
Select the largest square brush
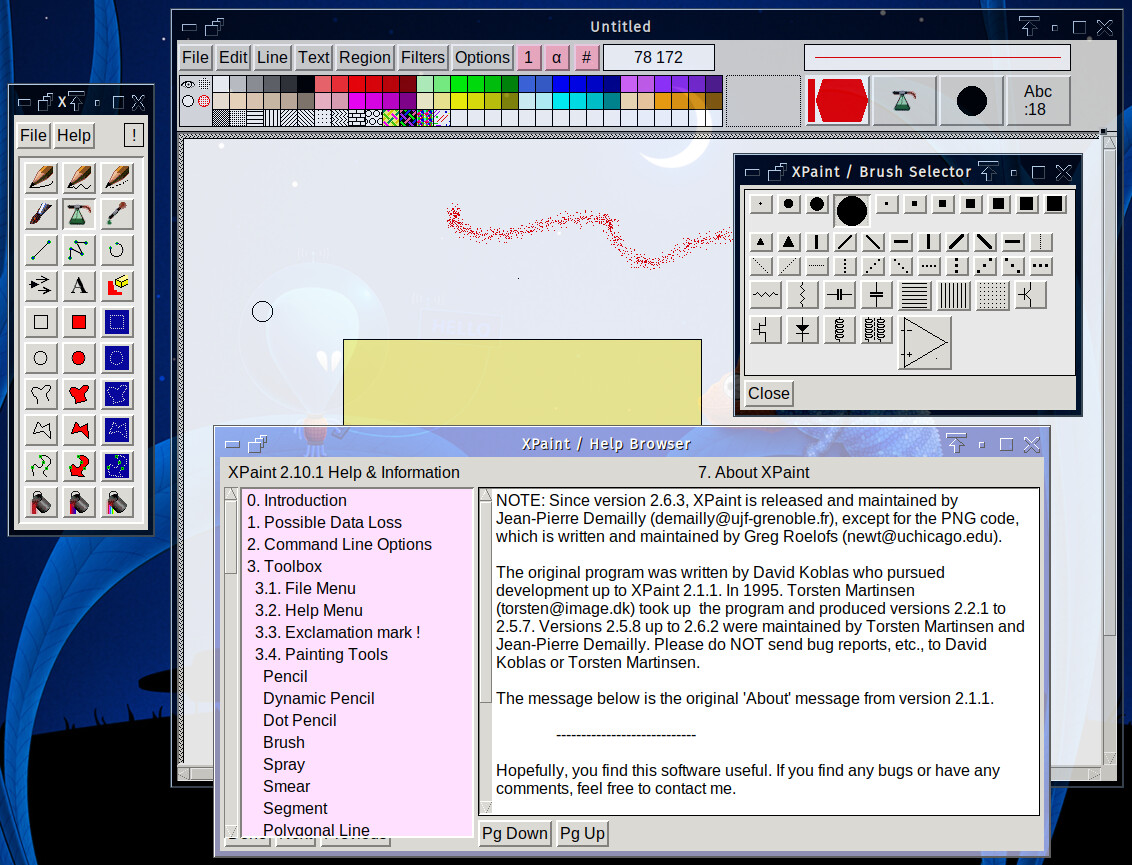(x=1054, y=204)
